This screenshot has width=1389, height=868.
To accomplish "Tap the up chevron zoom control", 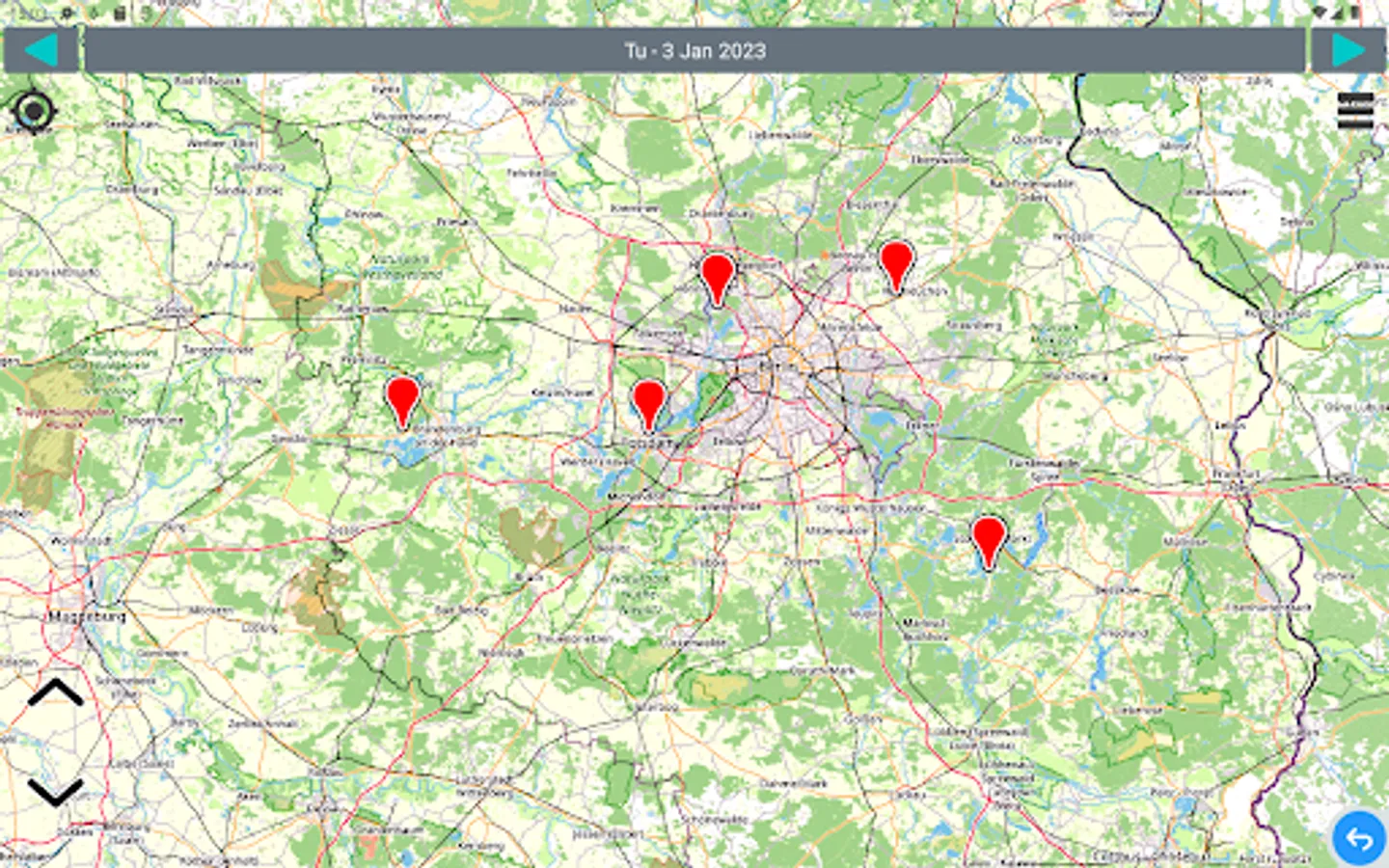I will click(x=56, y=692).
